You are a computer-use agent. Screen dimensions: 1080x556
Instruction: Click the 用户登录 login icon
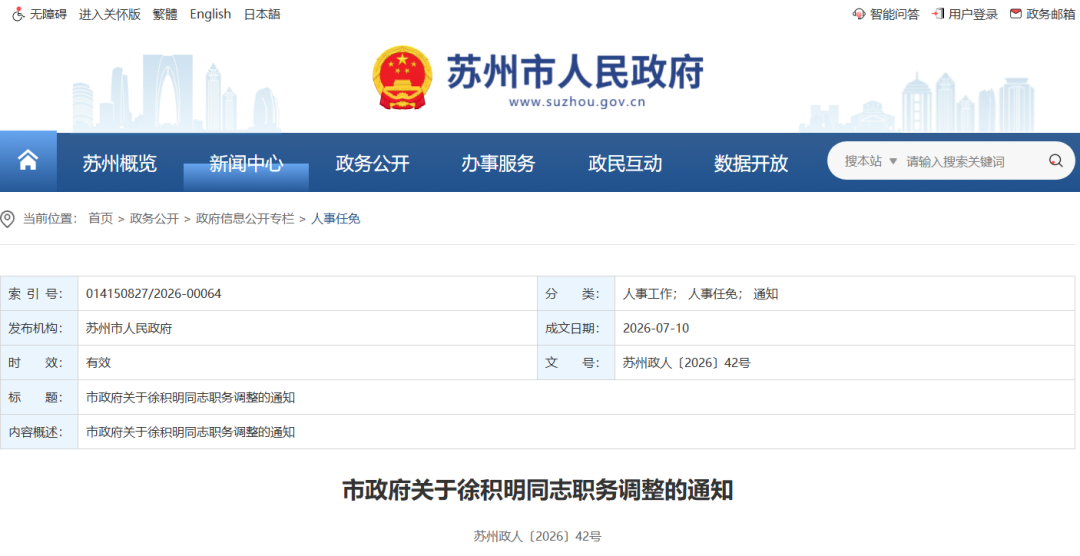point(937,14)
